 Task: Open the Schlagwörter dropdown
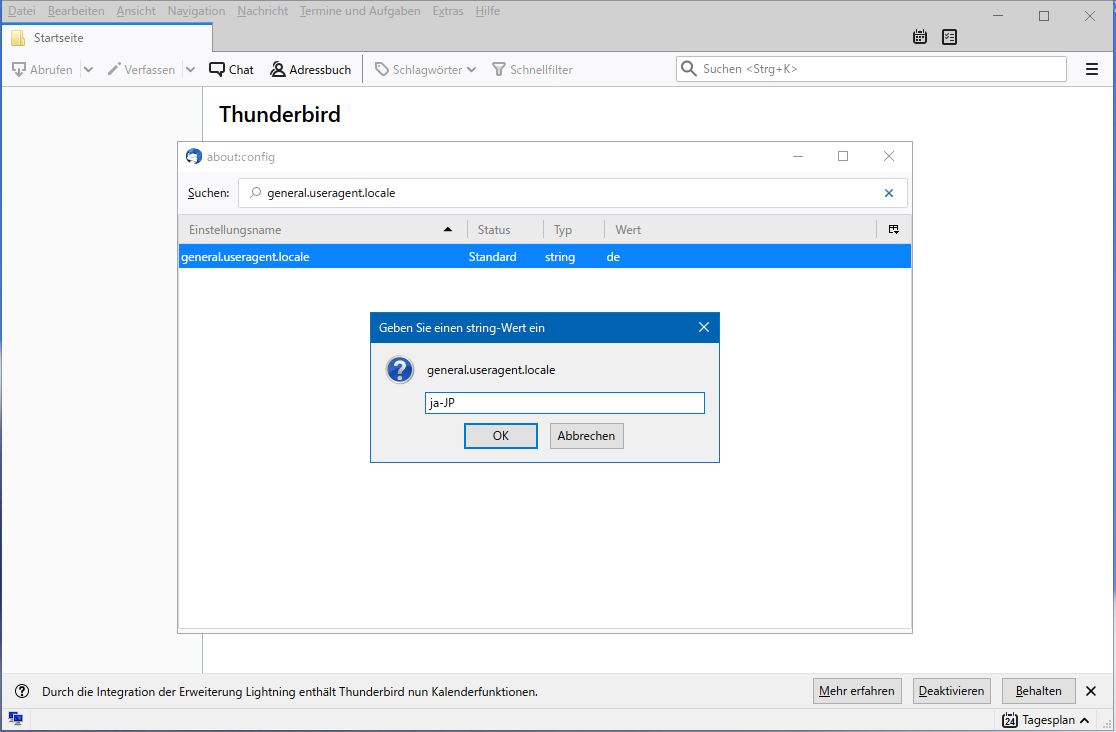[425, 69]
